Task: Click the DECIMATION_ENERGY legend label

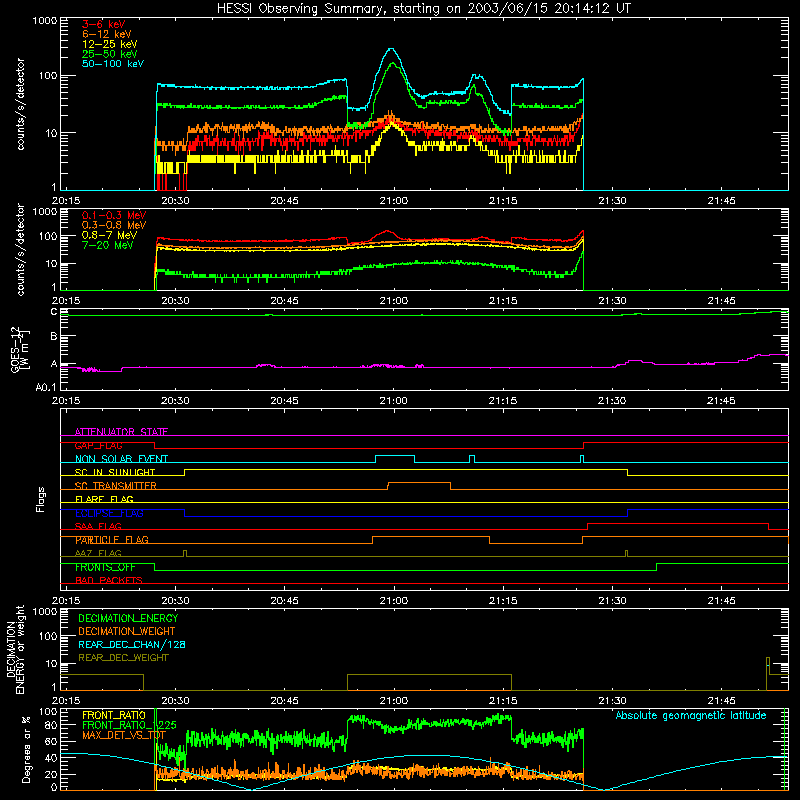Action: pyautogui.click(x=128, y=618)
